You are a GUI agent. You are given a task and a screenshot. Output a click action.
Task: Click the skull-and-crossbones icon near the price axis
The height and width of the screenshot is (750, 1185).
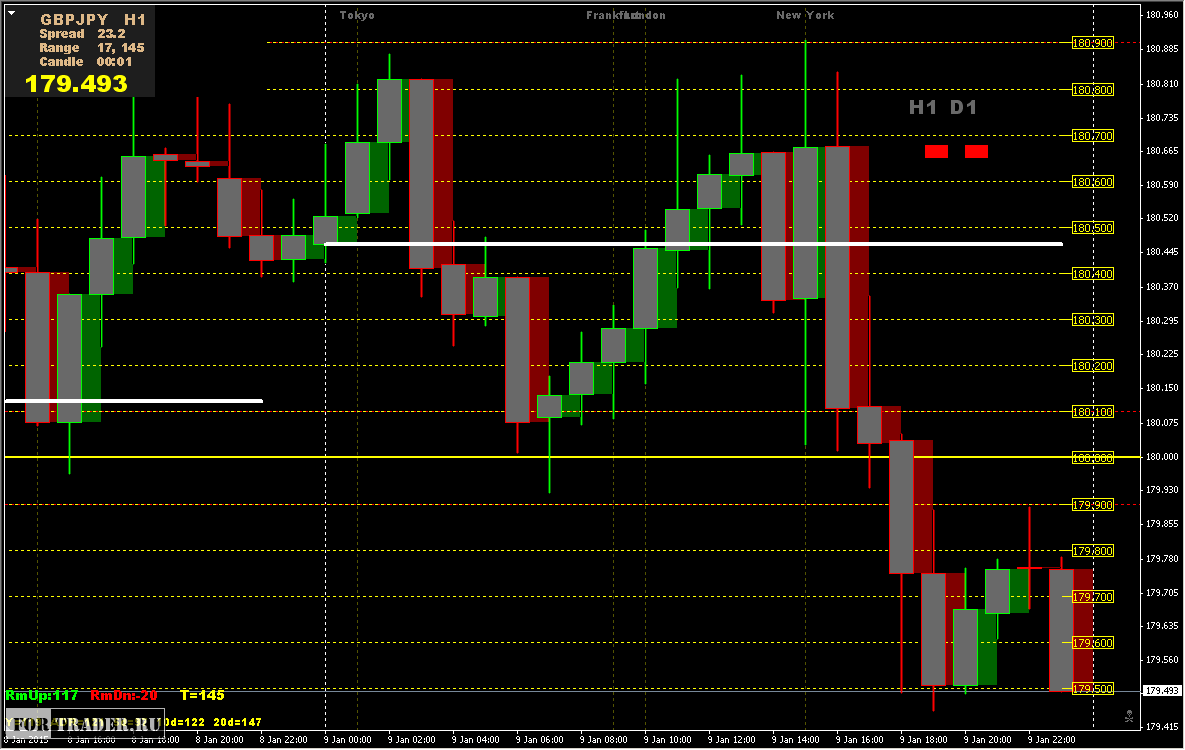[1129, 716]
